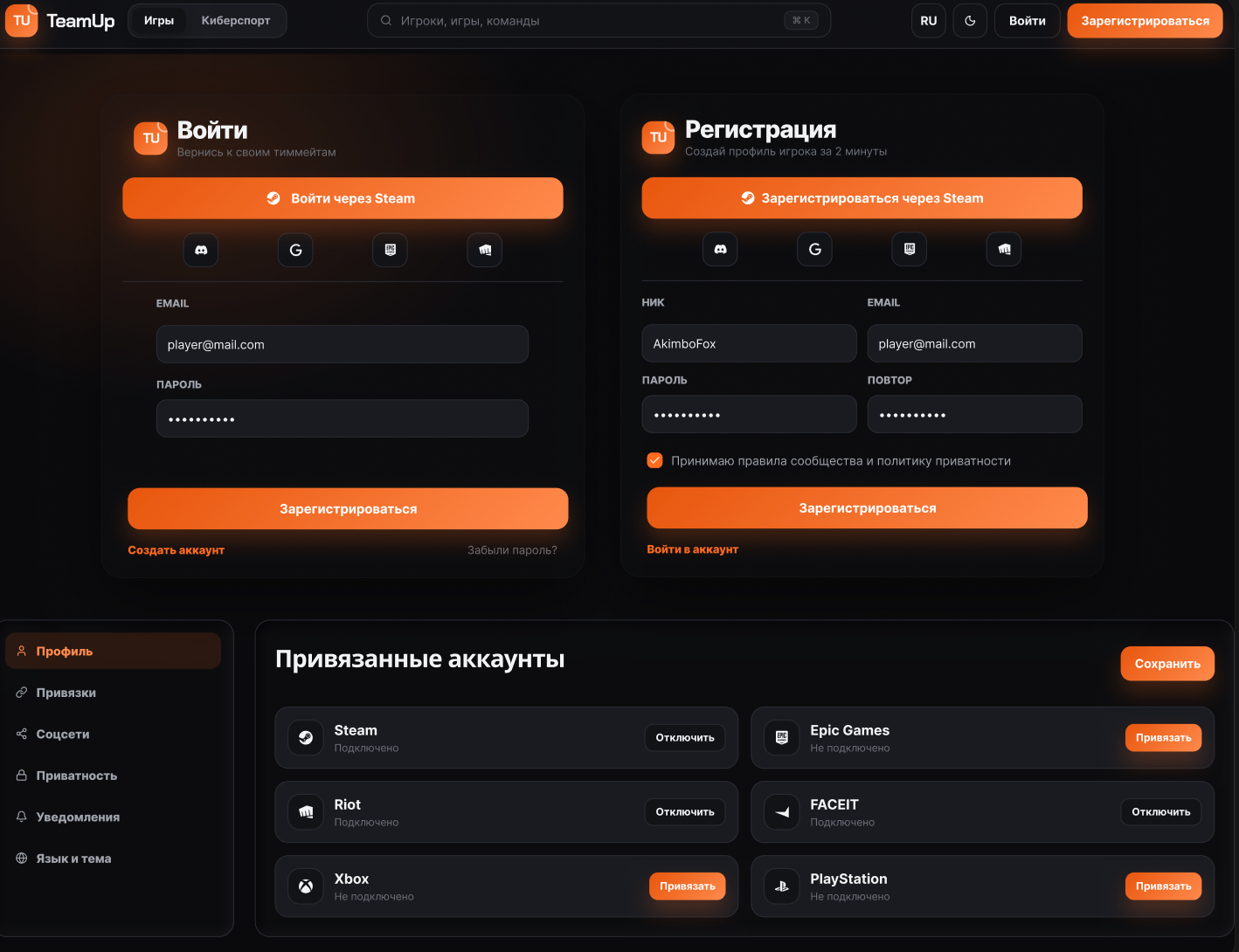
Task: Link the Xbox account
Action: pyautogui.click(x=687, y=886)
